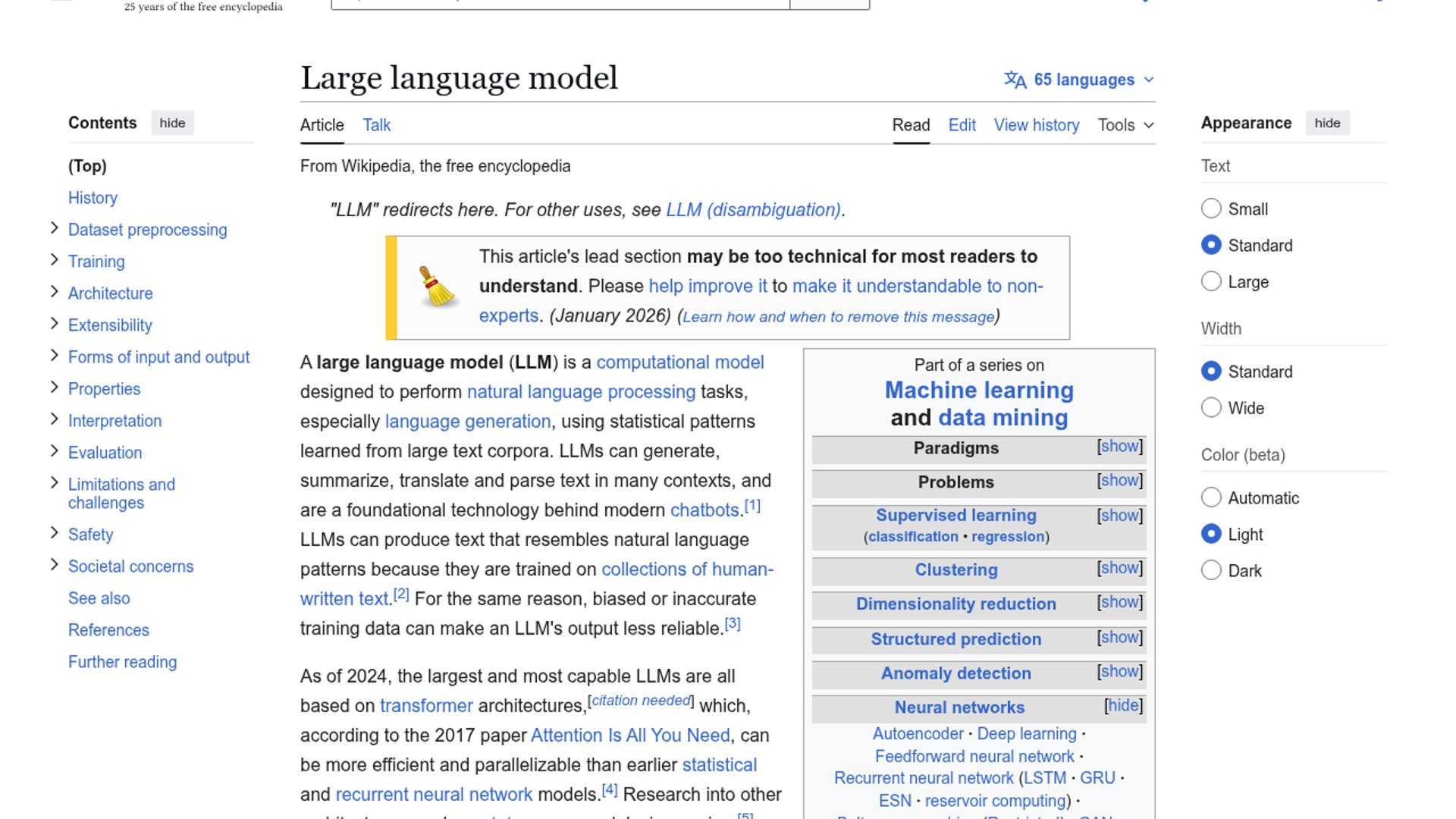Screen dimensions: 1456x819
Task: Expand the Properties chevron arrow
Action: (54, 388)
